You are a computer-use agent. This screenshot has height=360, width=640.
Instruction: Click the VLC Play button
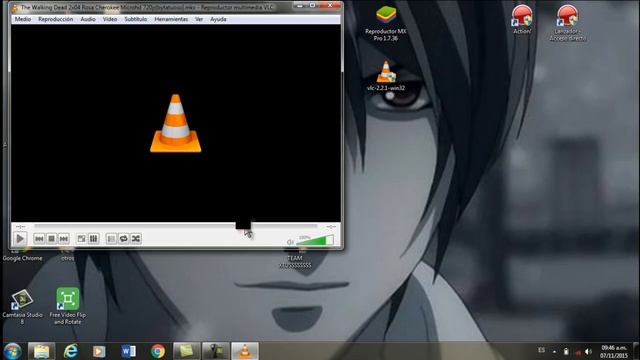coord(20,238)
